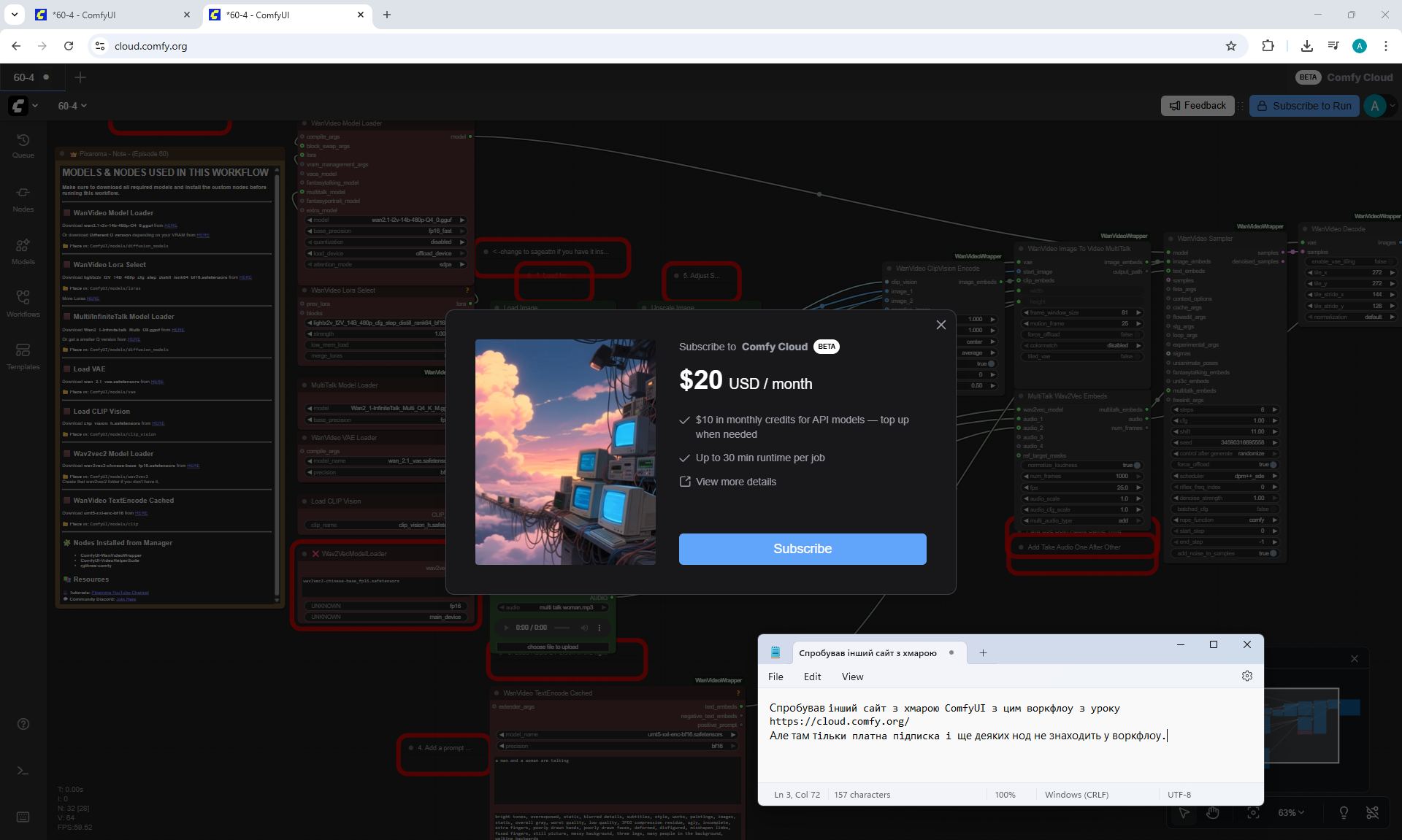The height and width of the screenshot is (840, 1402).
Task: Open View more details link
Action: 735,482
